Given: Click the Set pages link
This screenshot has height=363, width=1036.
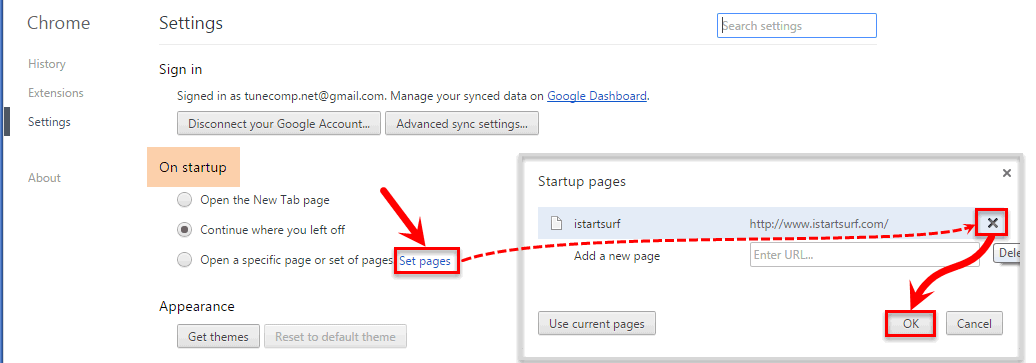Looking at the screenshot, I should pos(425,261).
